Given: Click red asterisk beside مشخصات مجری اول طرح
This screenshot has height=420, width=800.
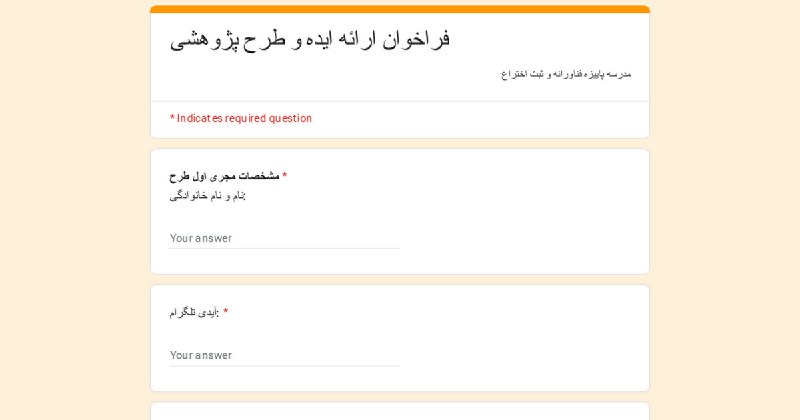Looking at the screenshot, I should pyautogui.click(x=285, y=175).
